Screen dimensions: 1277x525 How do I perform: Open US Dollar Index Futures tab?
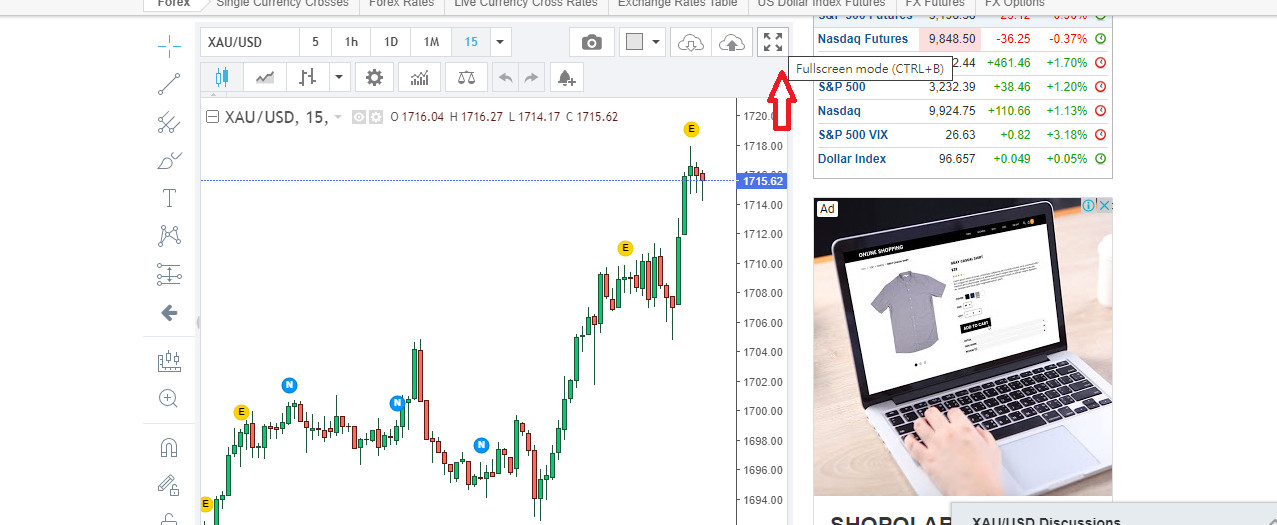821,3
